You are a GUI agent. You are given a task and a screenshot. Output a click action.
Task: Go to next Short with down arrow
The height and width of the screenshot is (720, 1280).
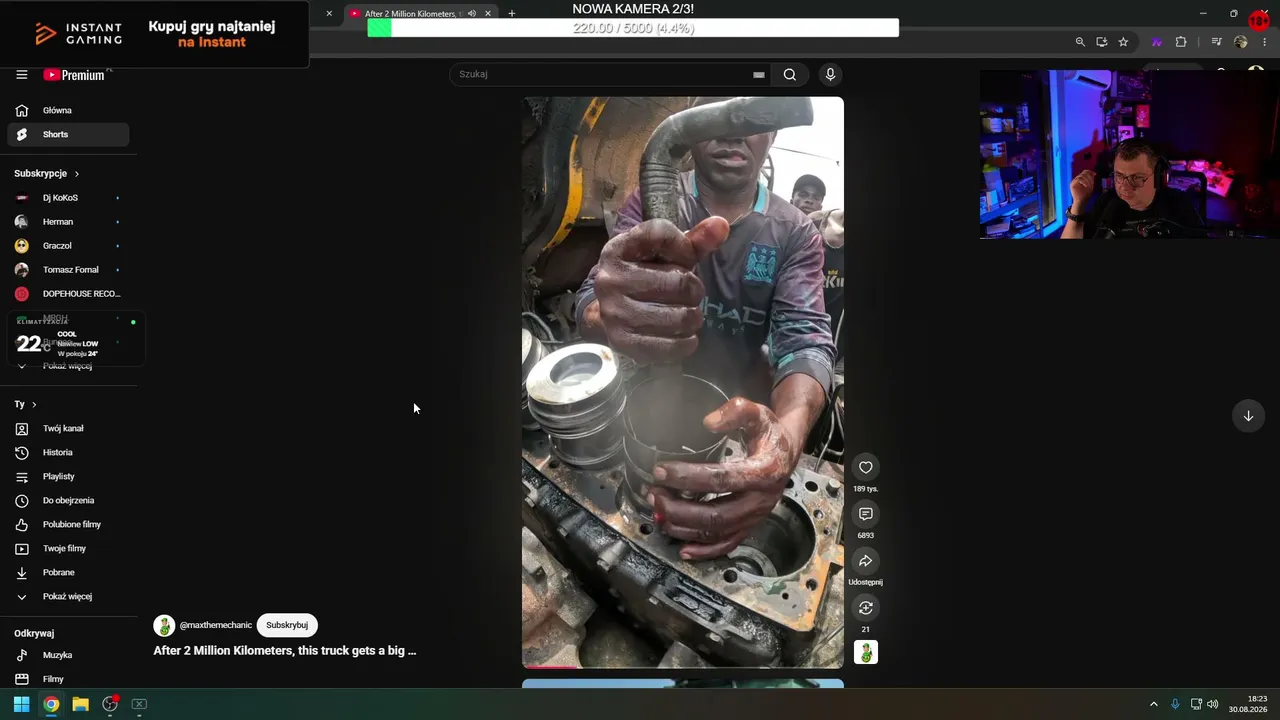[x=1248, y=416]
